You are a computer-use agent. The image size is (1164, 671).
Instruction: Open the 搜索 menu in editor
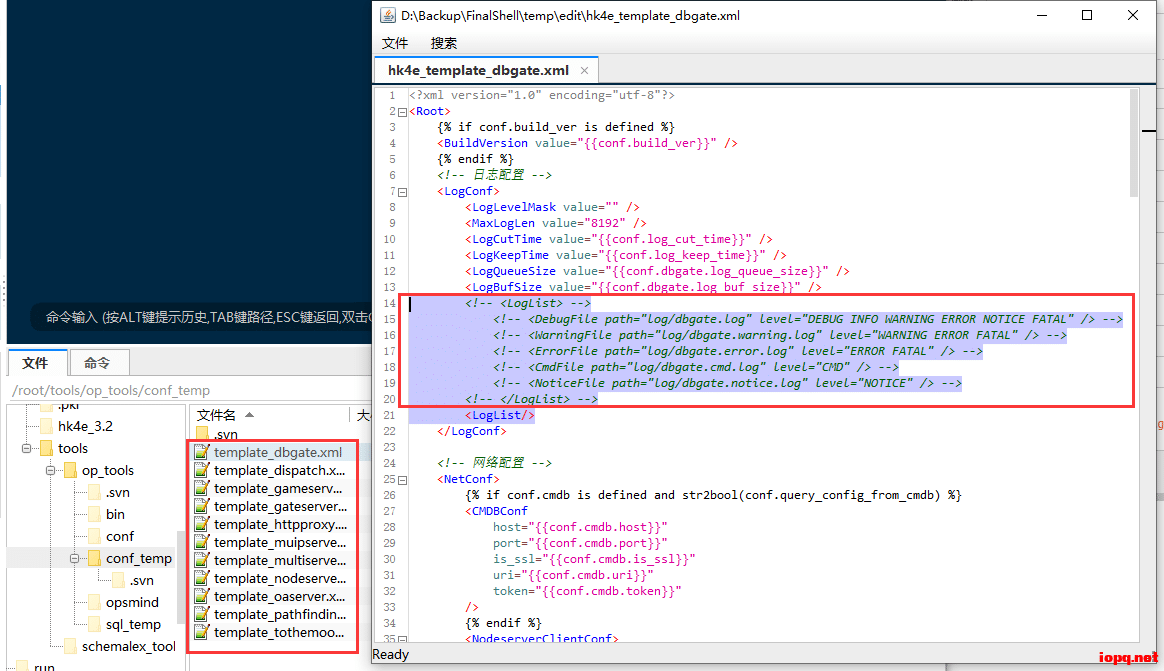tap(443, 43)
